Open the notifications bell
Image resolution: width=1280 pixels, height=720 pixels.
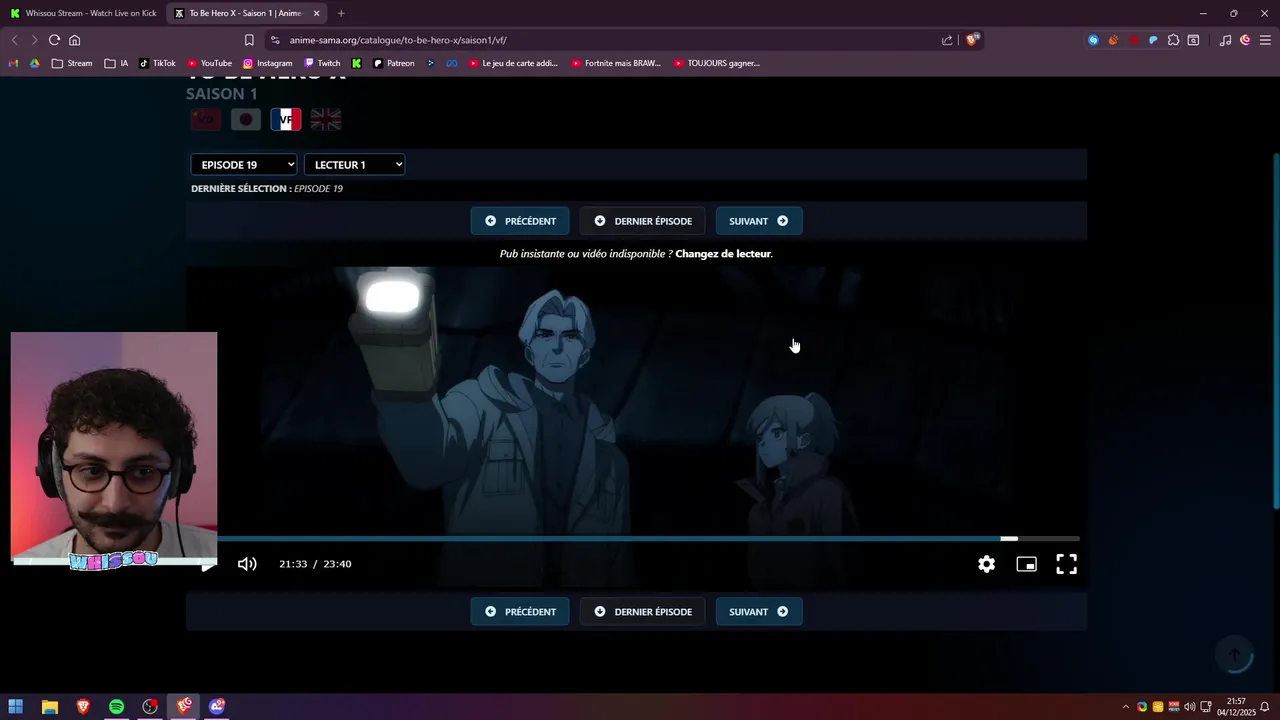(1265, 707)
